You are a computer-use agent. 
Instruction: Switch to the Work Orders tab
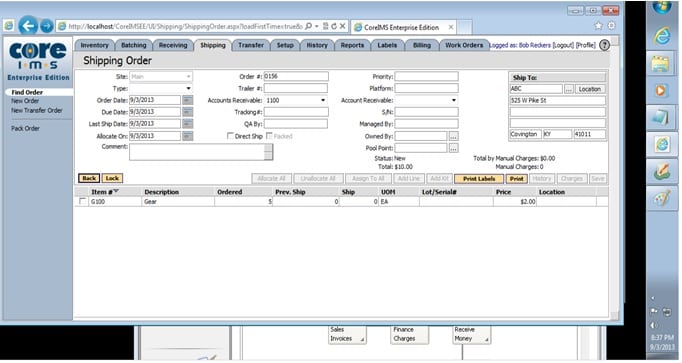coord(464,45)
